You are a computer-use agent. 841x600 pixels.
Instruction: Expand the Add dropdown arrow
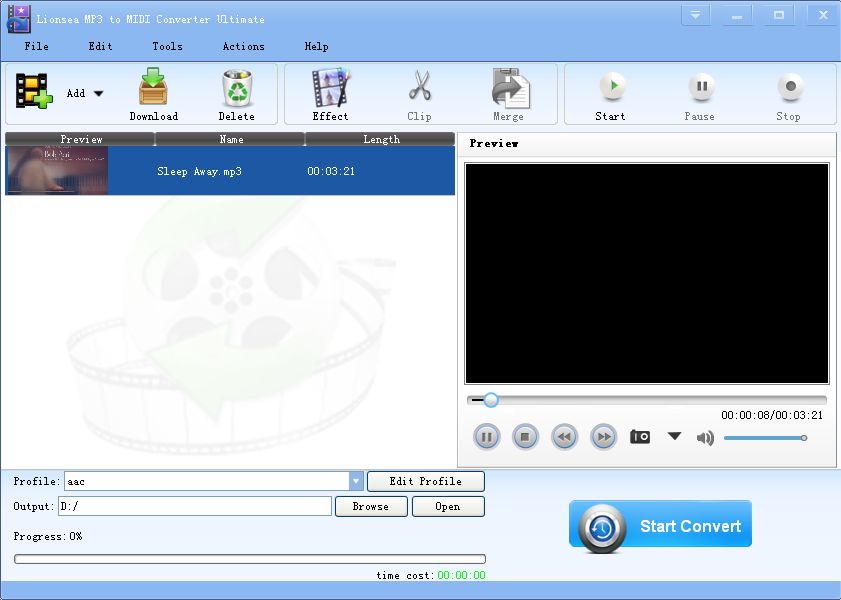tap(99, 93)
